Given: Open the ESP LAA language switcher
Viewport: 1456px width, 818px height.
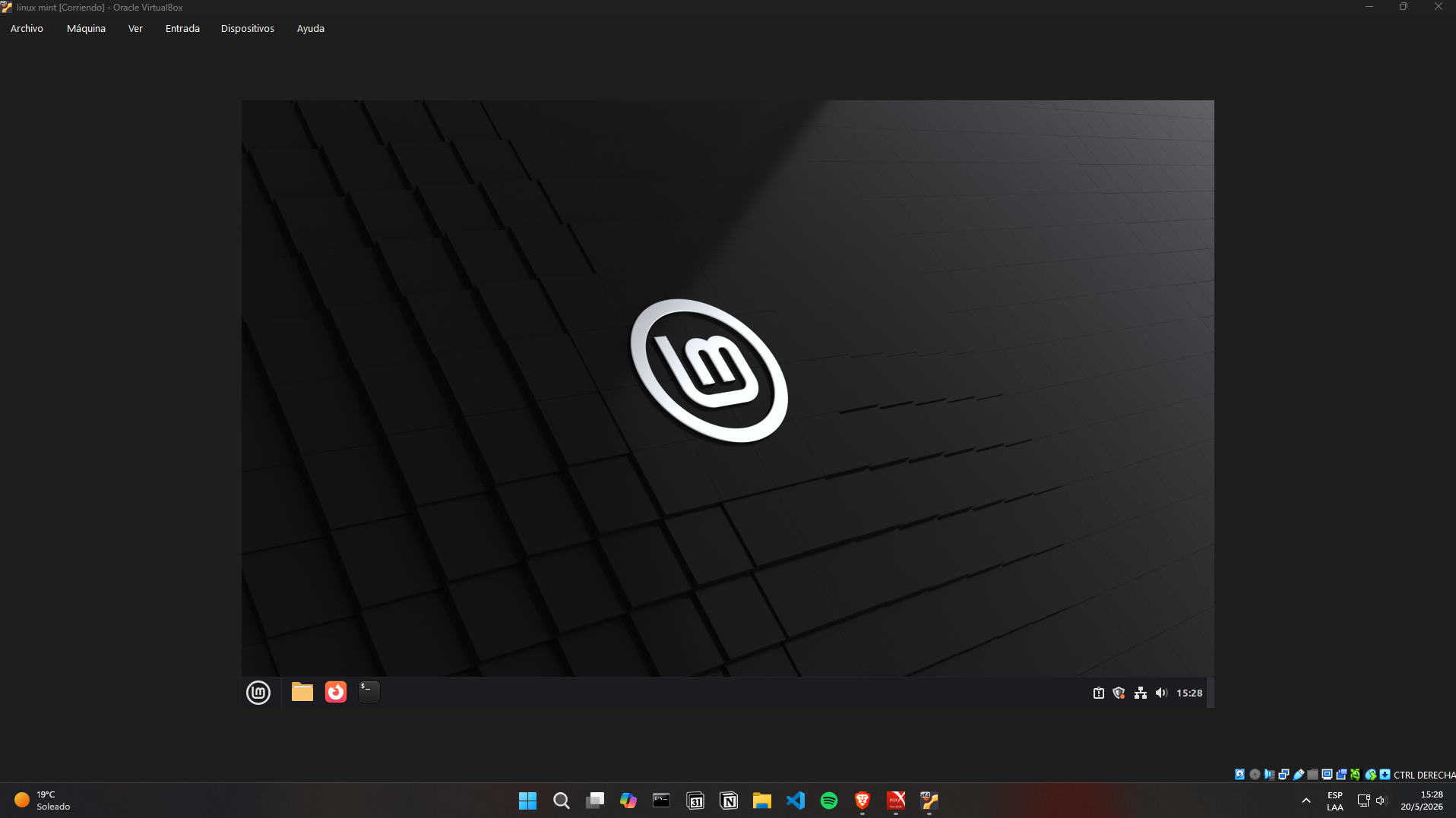Looking at the screenshot, I should pos(1335,801).
